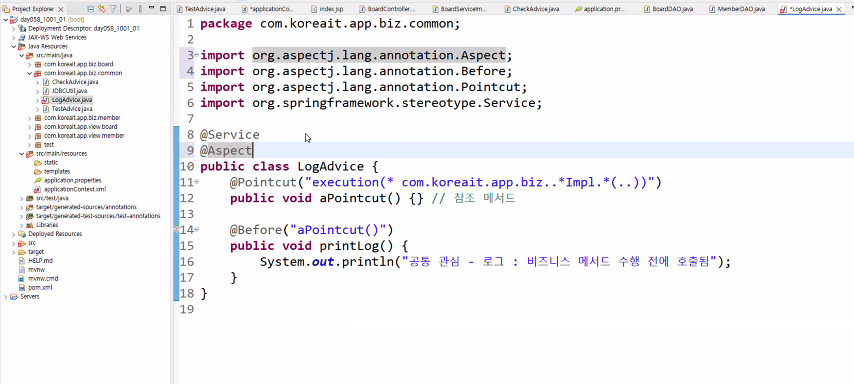Expand the Servers project node

5,297
